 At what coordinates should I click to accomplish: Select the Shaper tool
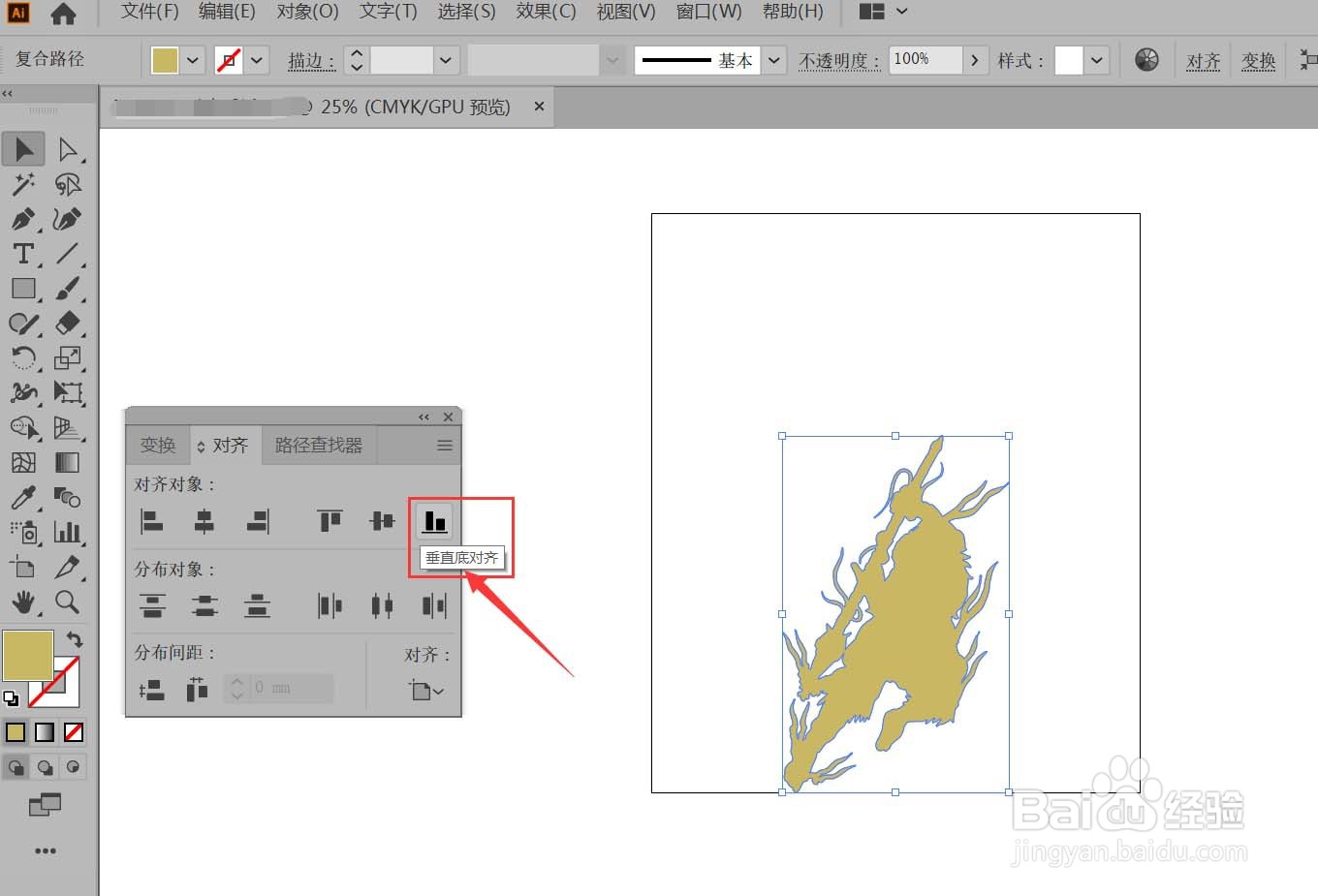23,324
